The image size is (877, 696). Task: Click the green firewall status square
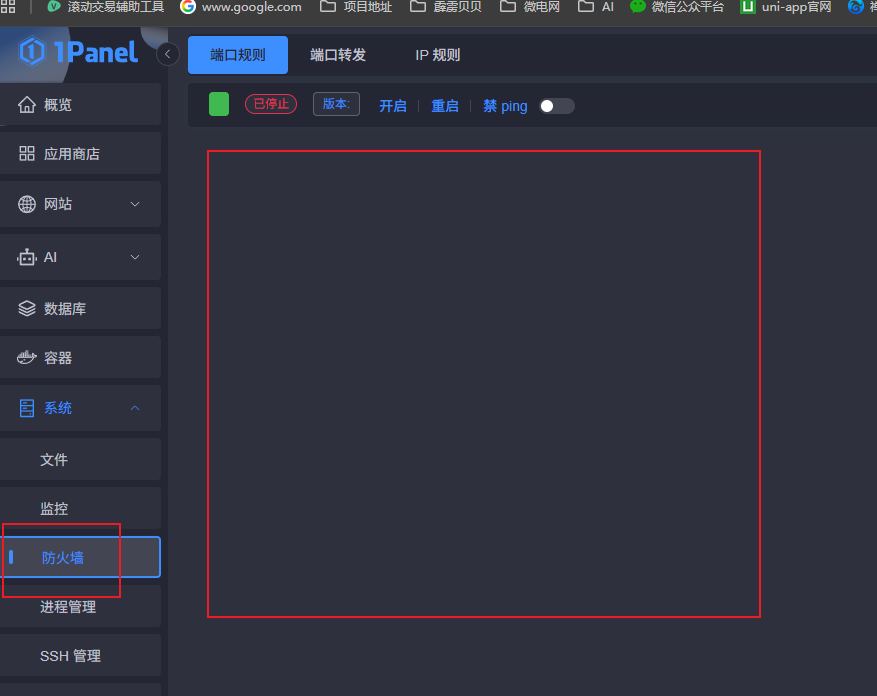(219, 104)
